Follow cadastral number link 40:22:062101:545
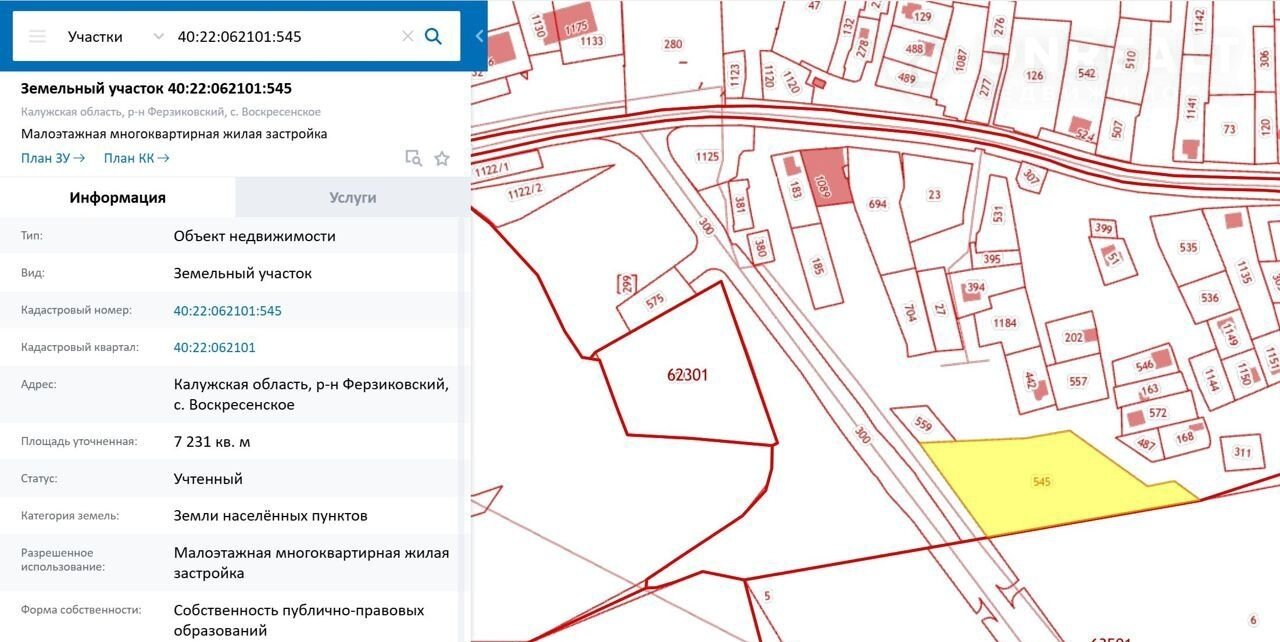The image size is (1280, 642). [227, 311]
